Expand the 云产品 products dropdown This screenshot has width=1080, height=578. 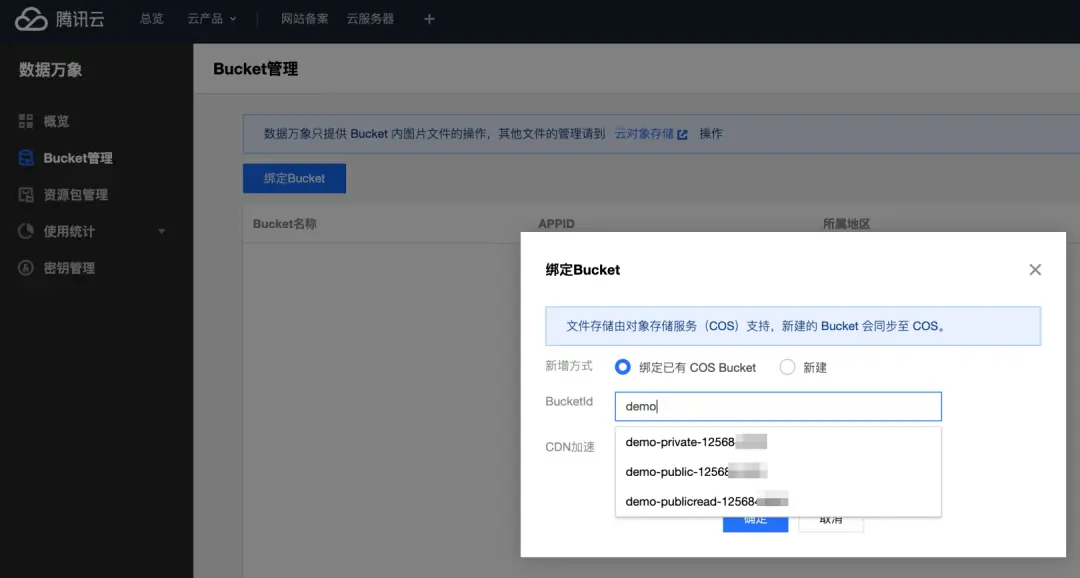tap(211, 19)
